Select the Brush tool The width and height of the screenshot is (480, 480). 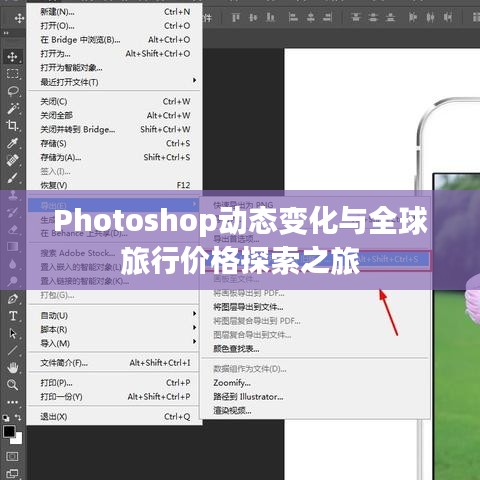click(x=13, y=178)
